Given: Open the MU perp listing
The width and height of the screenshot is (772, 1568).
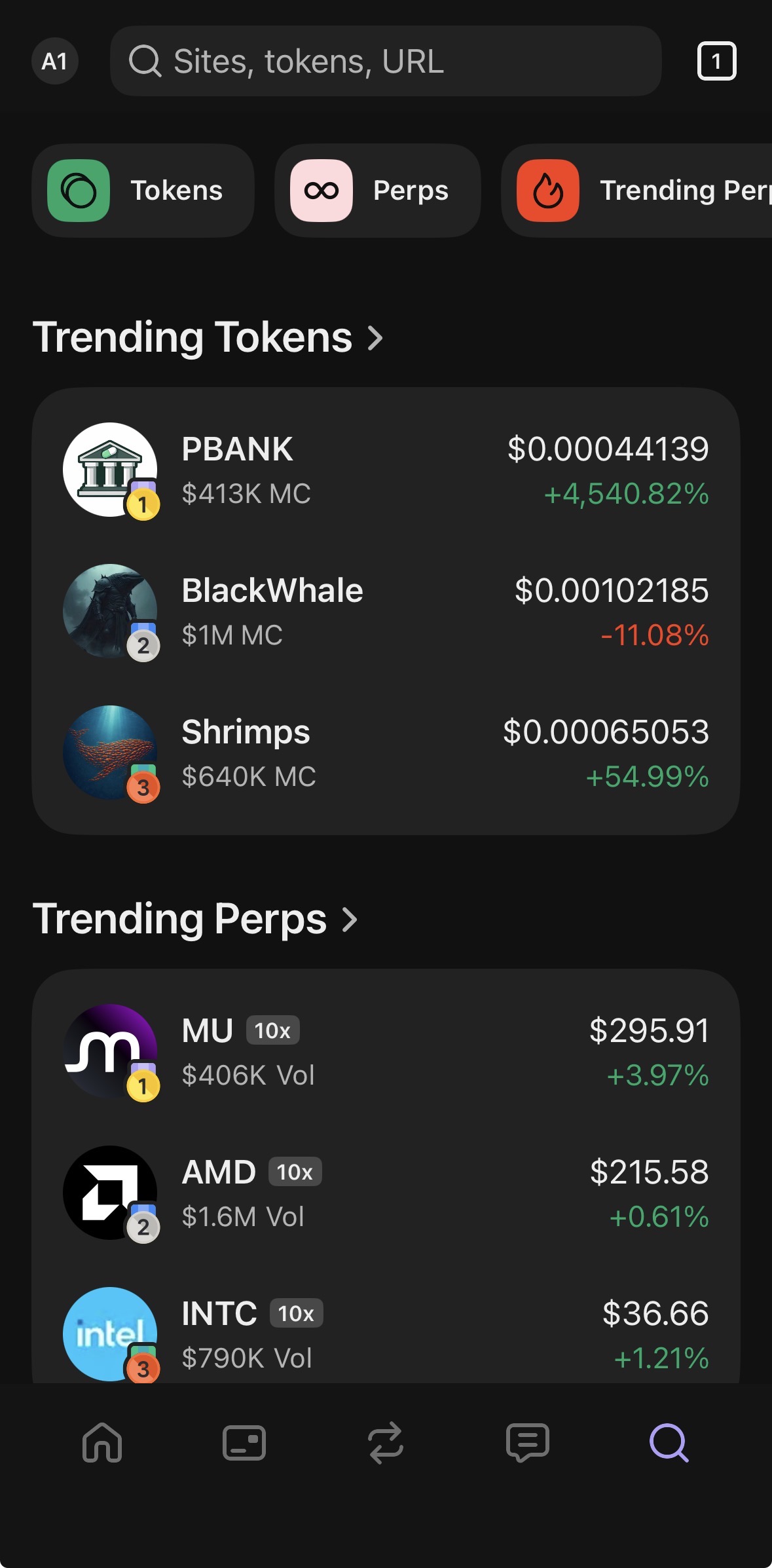Looking at the screenshot, I should click(x=386, y=1052).
